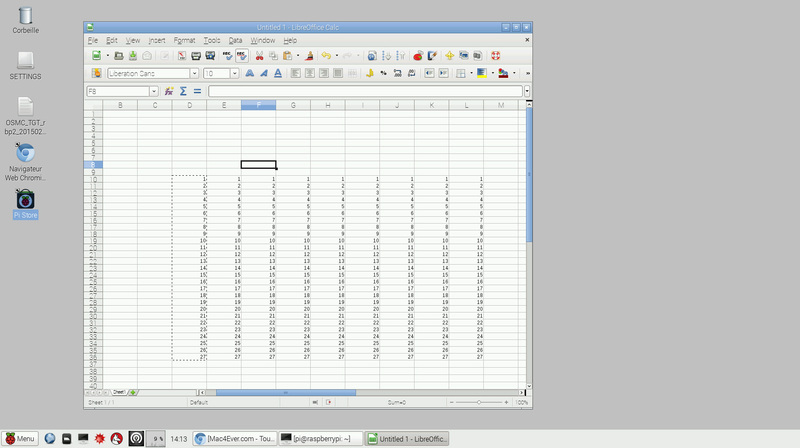Viewport: 800px width, 448px height.
Task: Expand the Name Box dropdown
Action: (x=154, y=91)
